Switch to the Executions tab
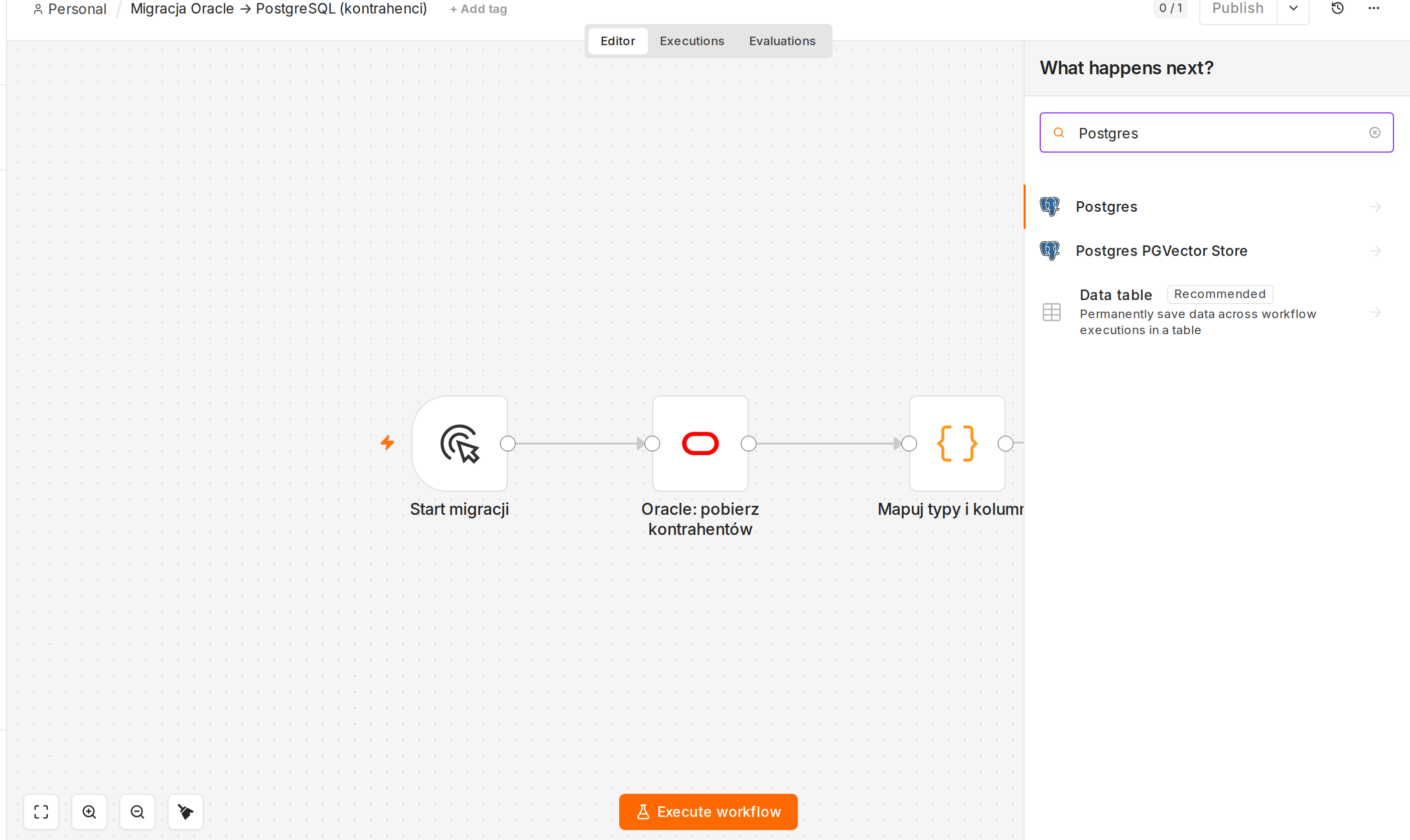The image size is (1410, 840). [691, 41]
